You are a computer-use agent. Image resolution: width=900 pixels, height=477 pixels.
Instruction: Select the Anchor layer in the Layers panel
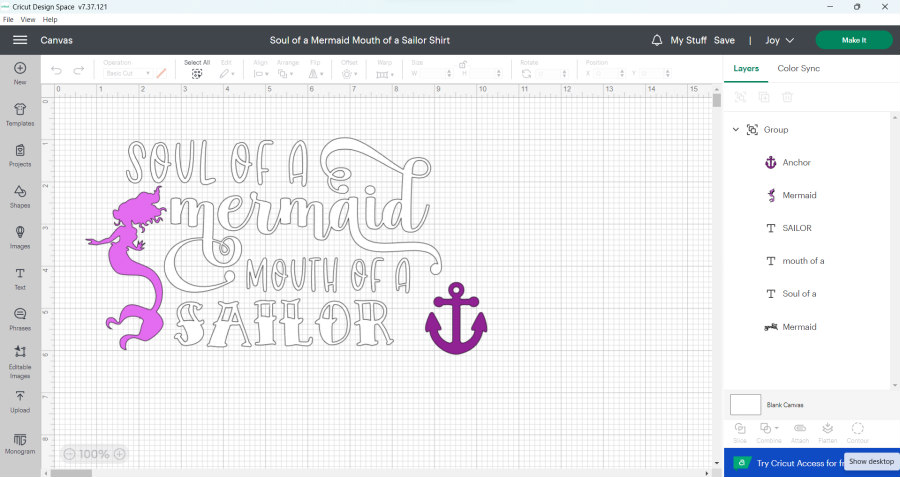[796, 162]
